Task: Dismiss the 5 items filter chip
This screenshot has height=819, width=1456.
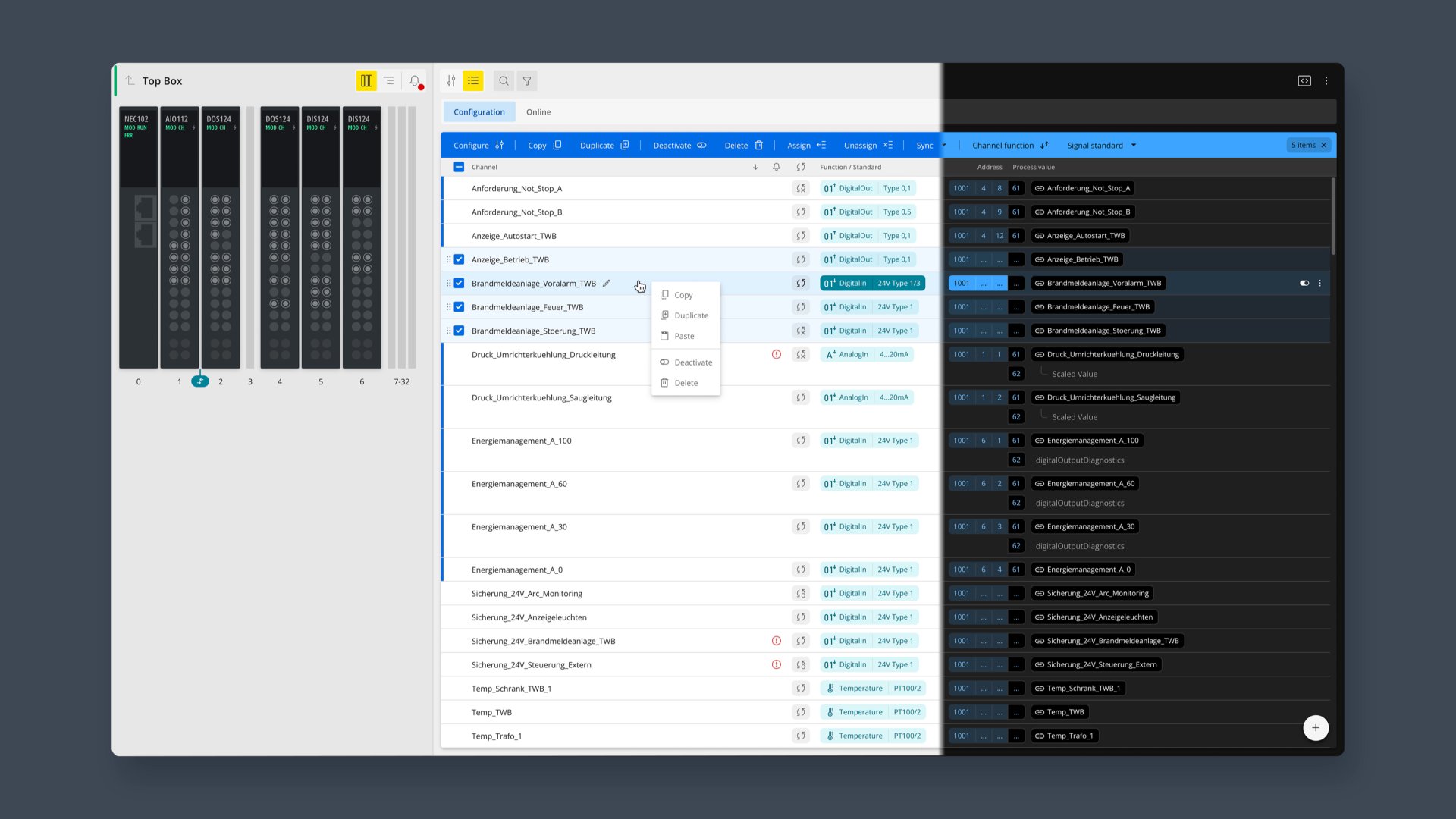Action: pyautogui.click(x=1324, y=145)
